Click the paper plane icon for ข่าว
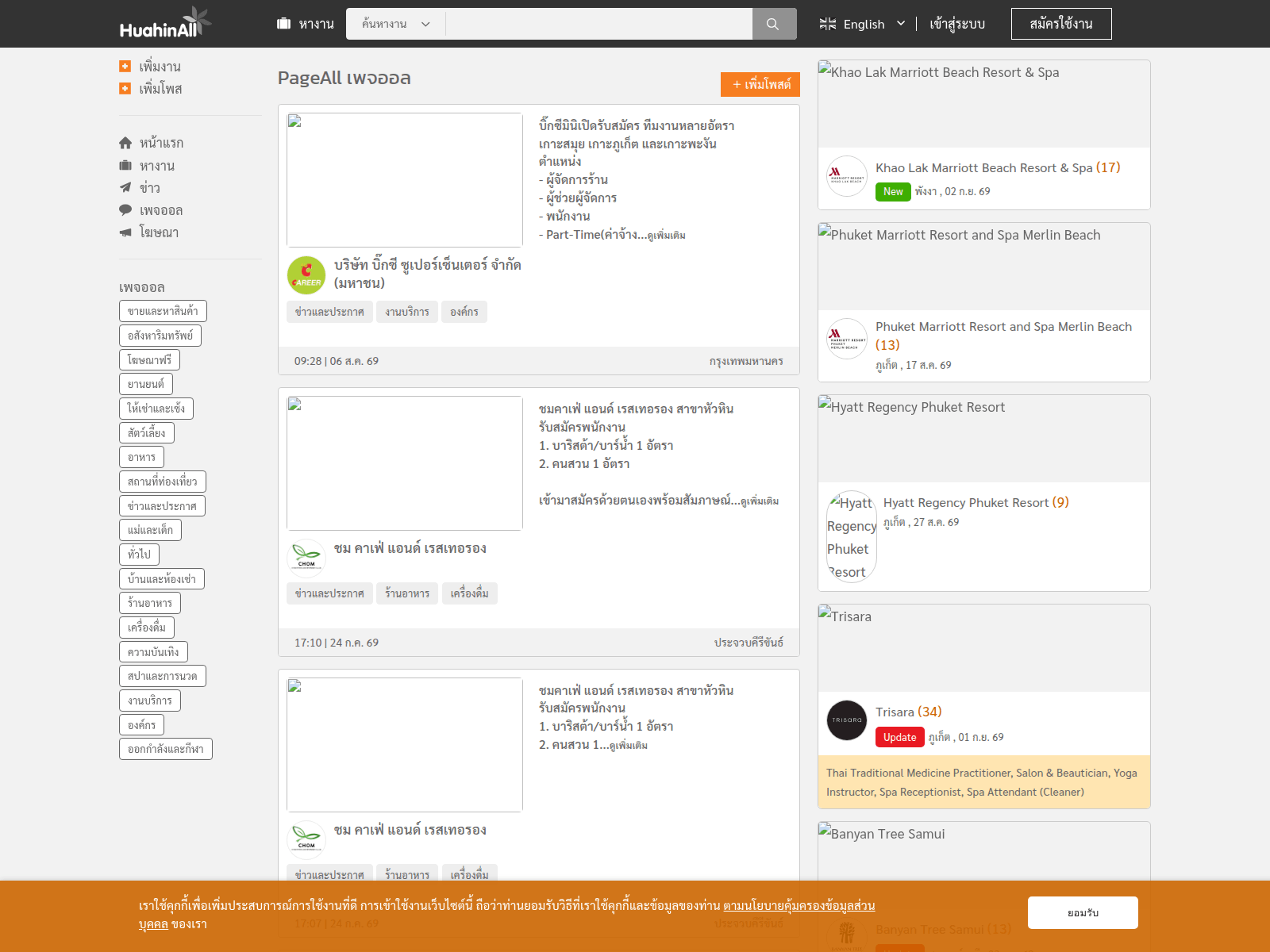The image size is (1270, 952). click(x=125, y=188)
